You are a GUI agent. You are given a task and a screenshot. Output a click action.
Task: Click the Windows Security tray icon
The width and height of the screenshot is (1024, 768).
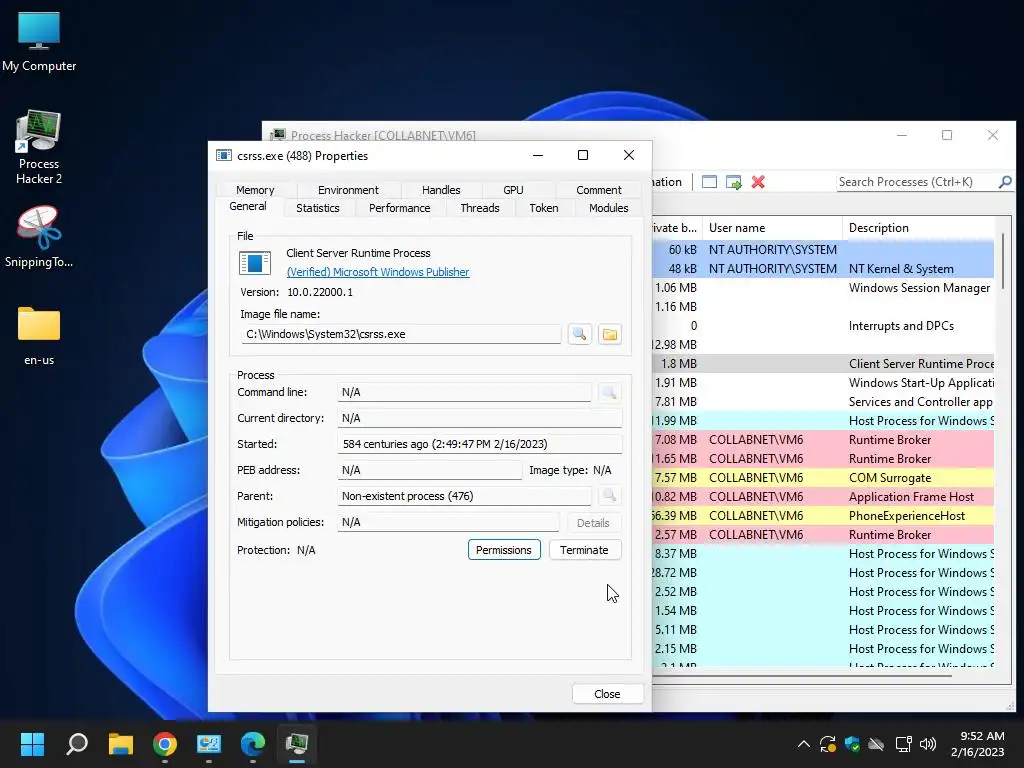pyautogui.click(x=852, y=744)
